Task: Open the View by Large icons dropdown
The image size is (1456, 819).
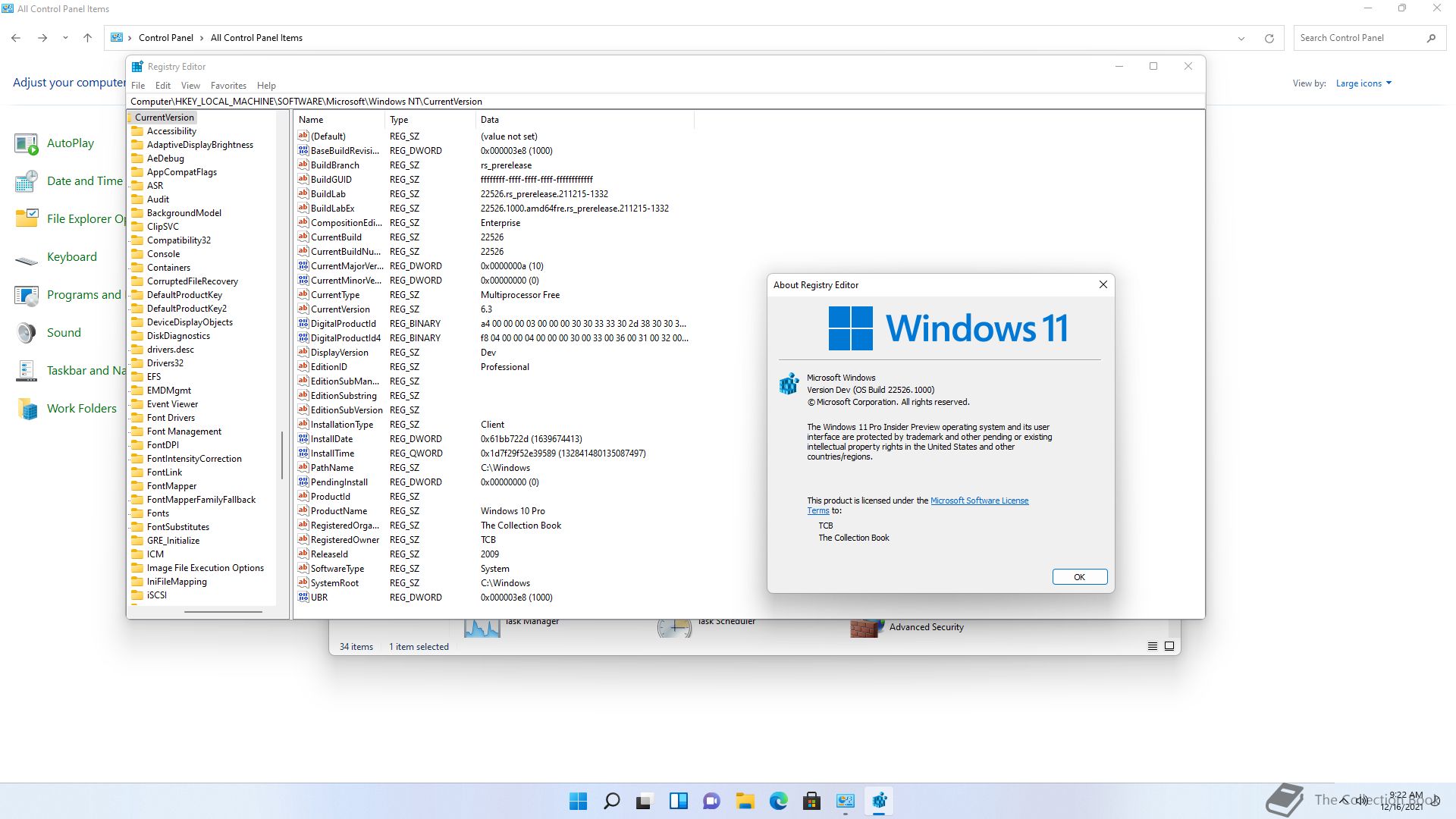Action: click(1363, 83)
